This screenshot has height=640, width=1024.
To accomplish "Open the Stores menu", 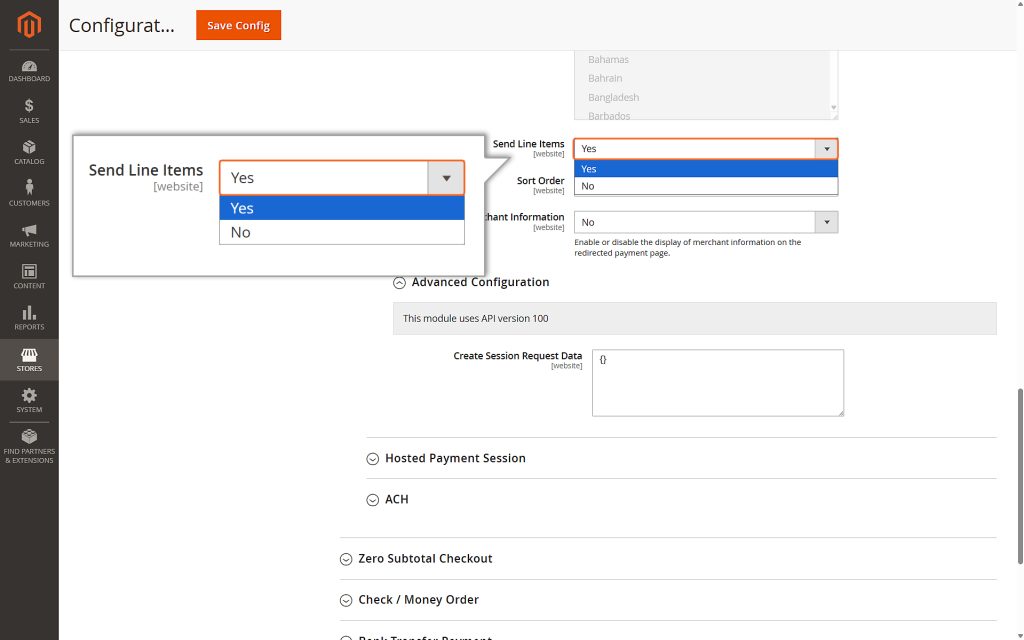I will click(29, 360).
